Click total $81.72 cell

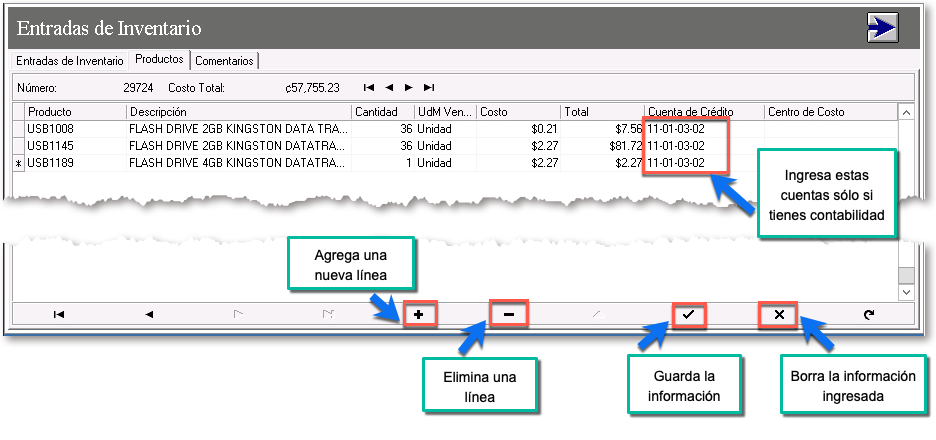click(602, 146)
